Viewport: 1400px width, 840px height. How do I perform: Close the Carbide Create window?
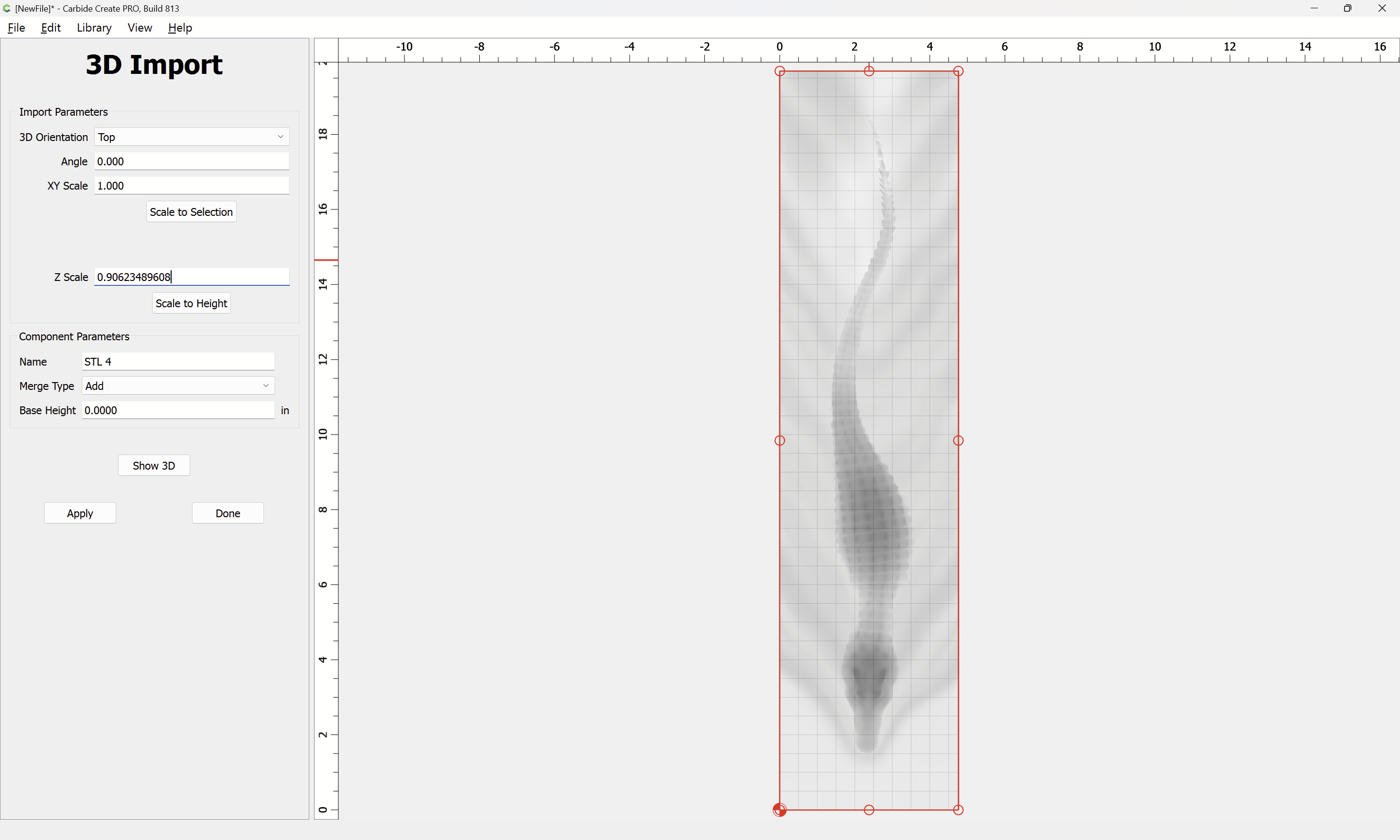[1382, 8]
